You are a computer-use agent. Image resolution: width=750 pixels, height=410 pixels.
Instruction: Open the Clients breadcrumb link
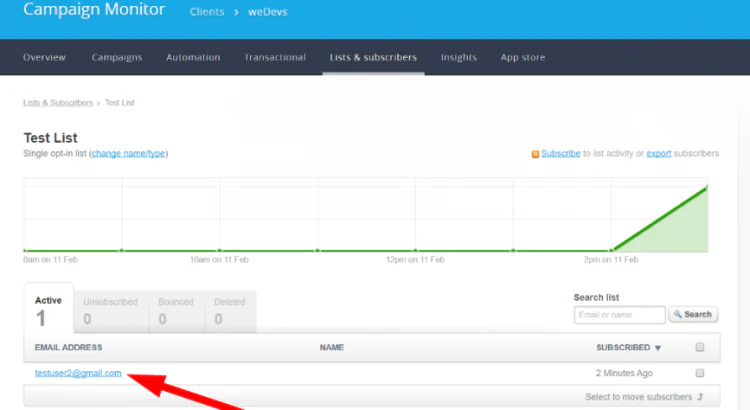click(x=207, y=12)
